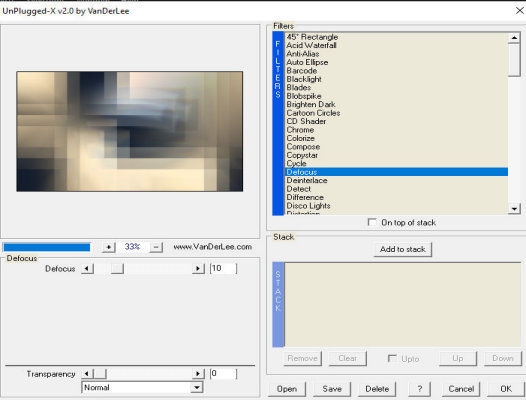Click the Add to stack button
Viewport: 526px width, 400px height.
403,249
